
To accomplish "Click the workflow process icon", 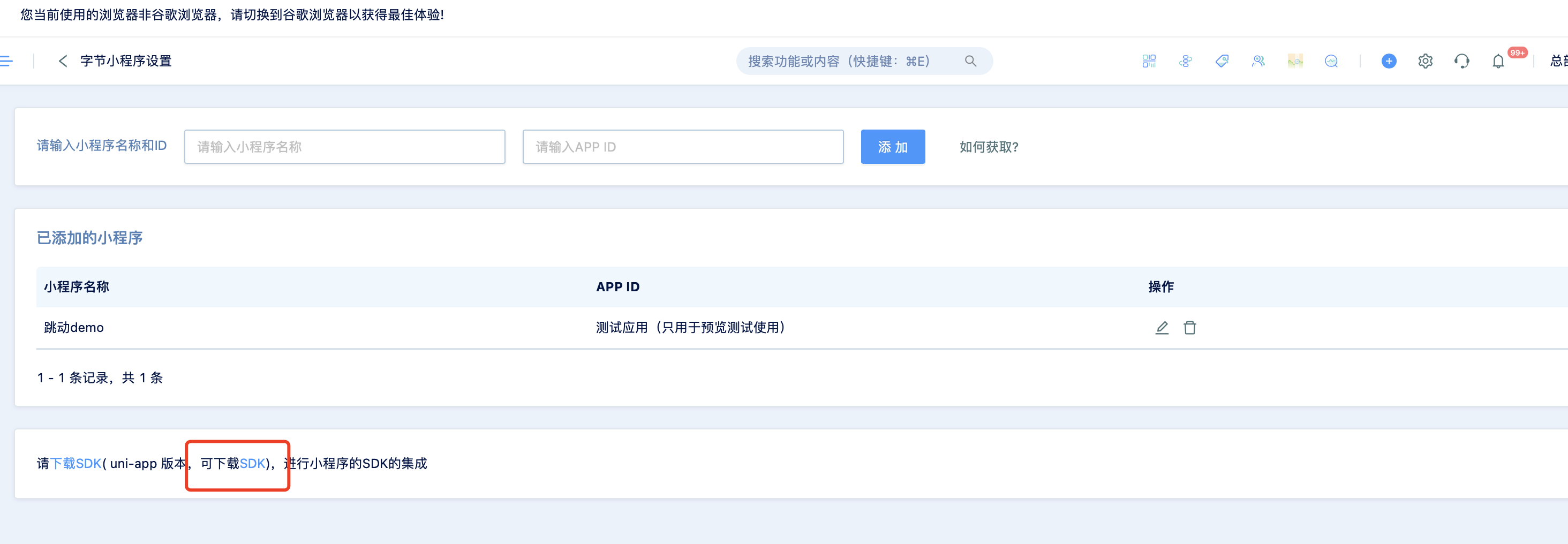I will (1185, 61).
